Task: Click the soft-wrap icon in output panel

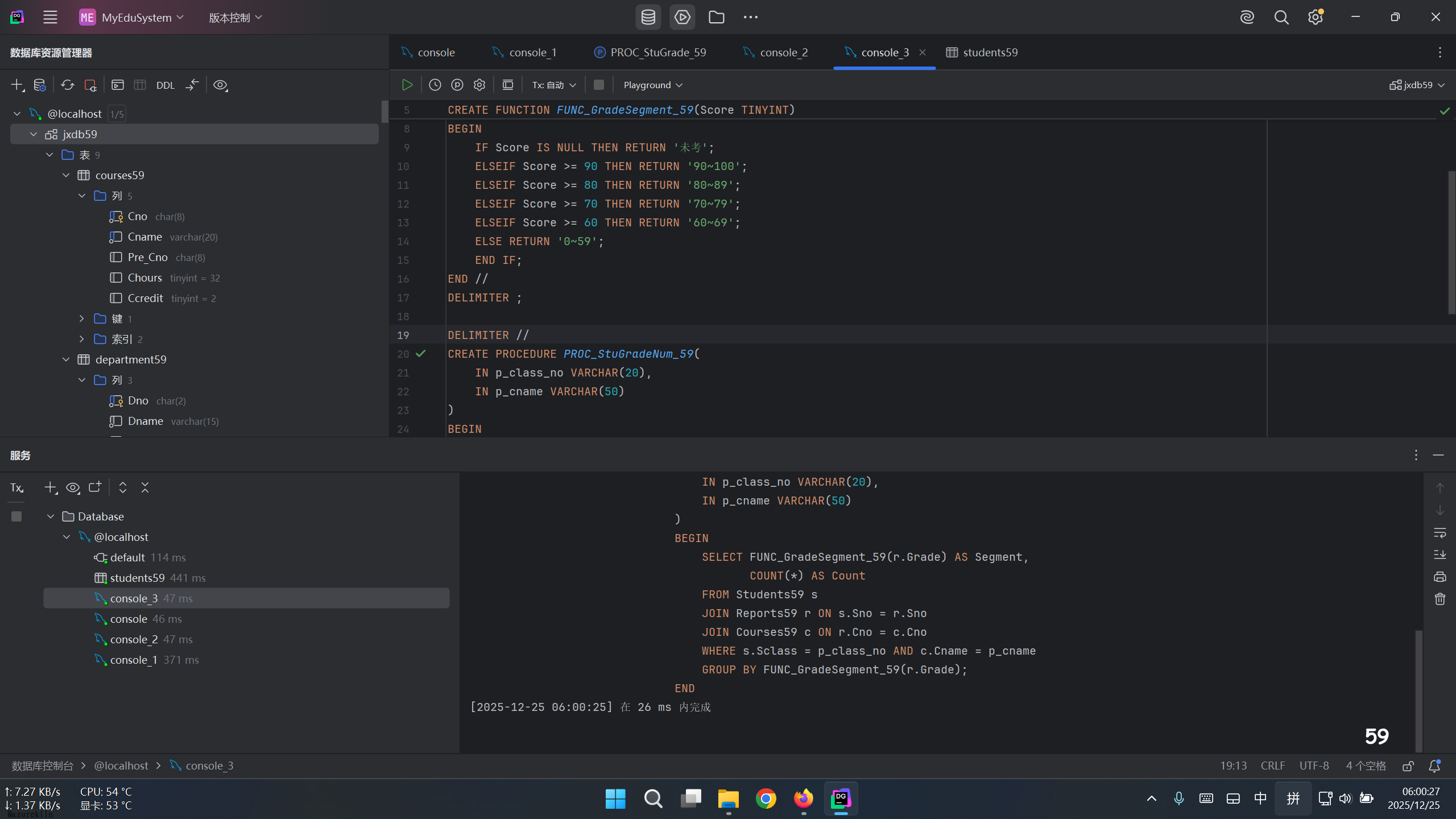Action: click(1440, 533)
